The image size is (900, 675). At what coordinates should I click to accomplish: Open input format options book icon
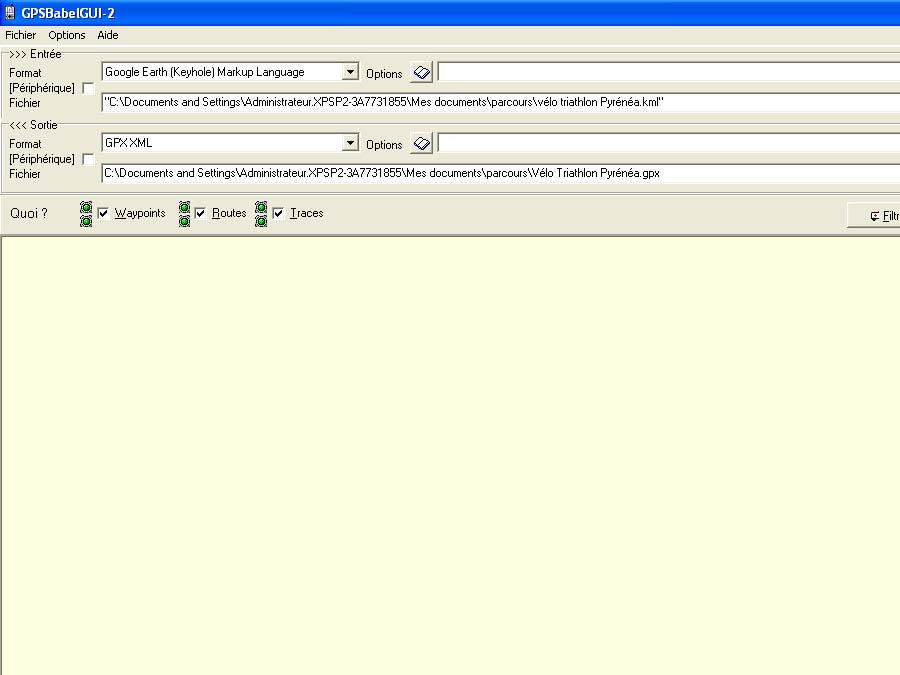click(x=422, y=73)
